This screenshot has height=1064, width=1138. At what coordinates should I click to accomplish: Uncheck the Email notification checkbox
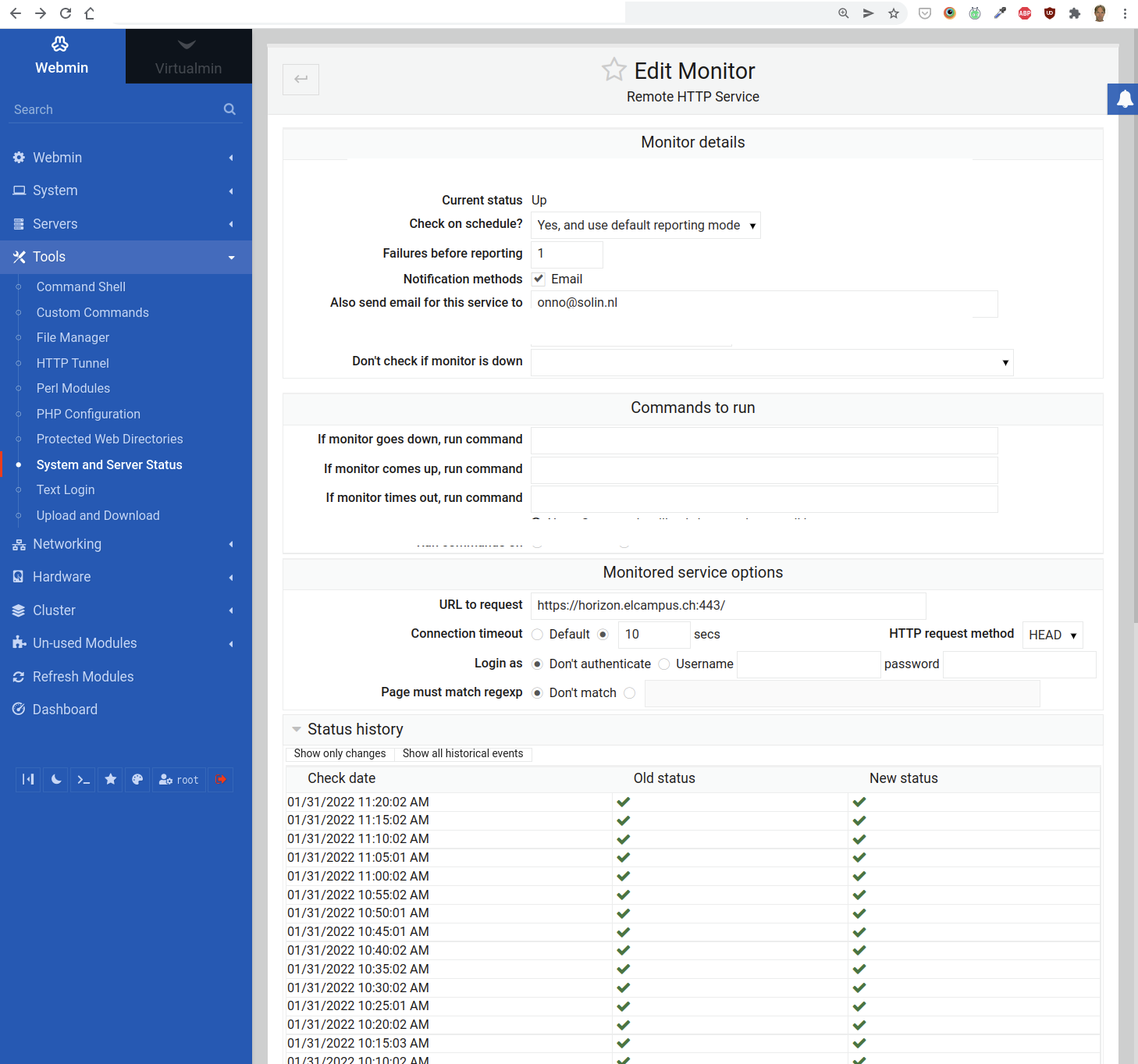coord(539,279)
